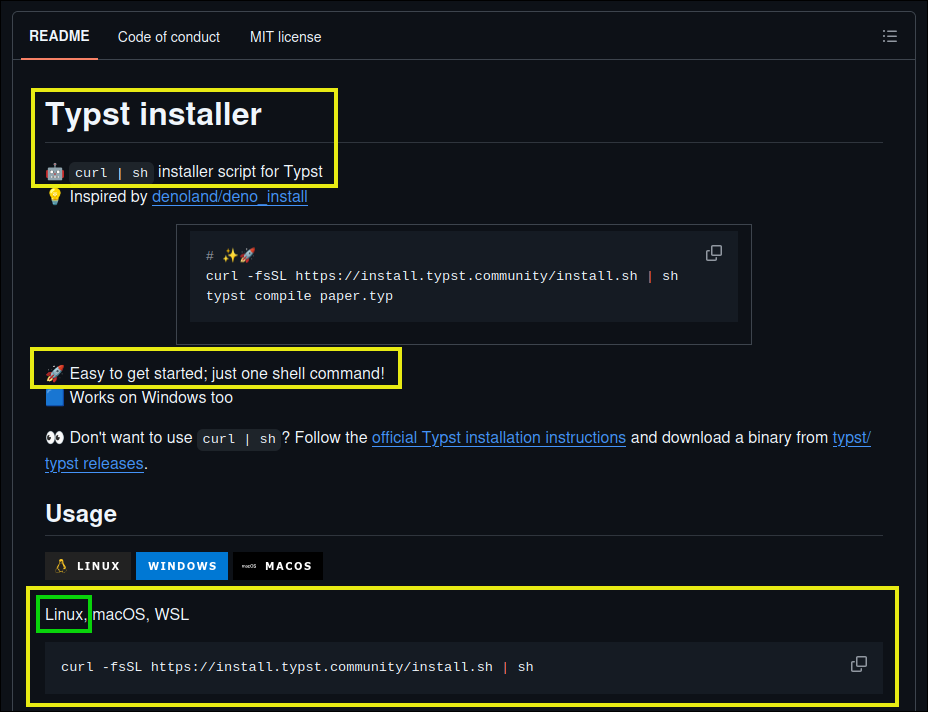The image size is (928, 712).
Task: Open the typst/typst releases link
Action: coord(852,437)
